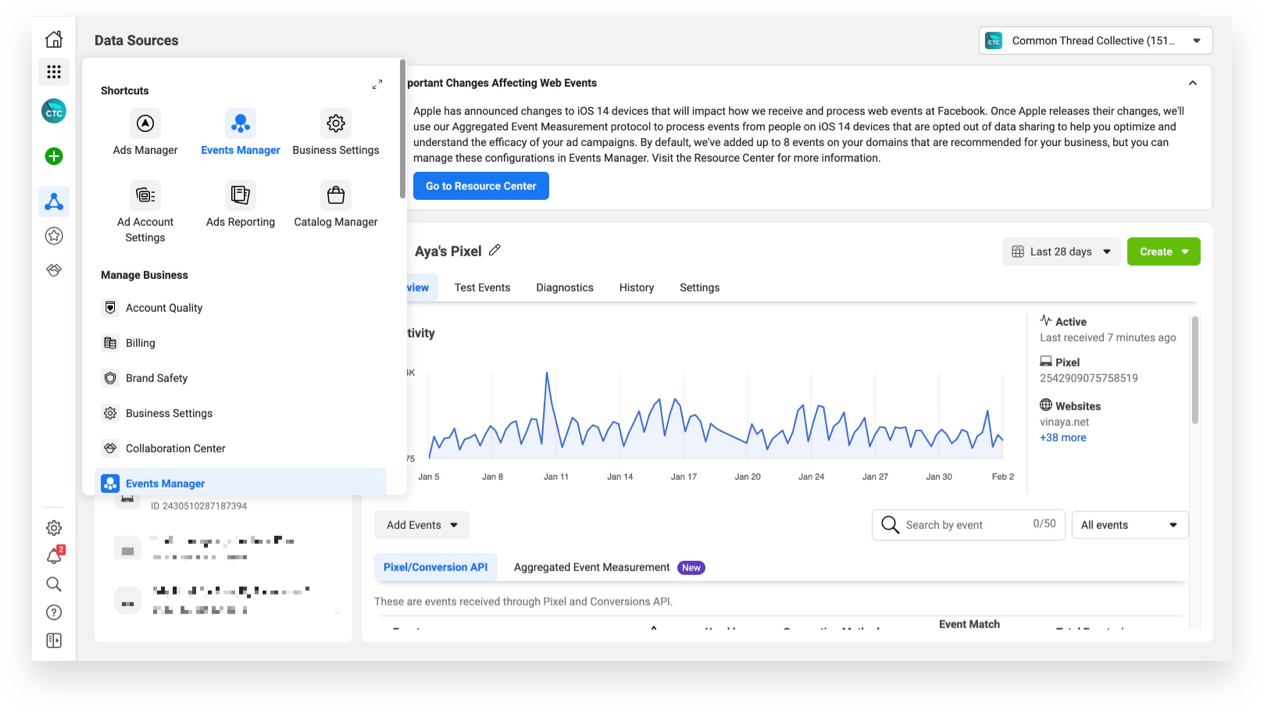Open the notifications bell icon

[x=54, y=556]
